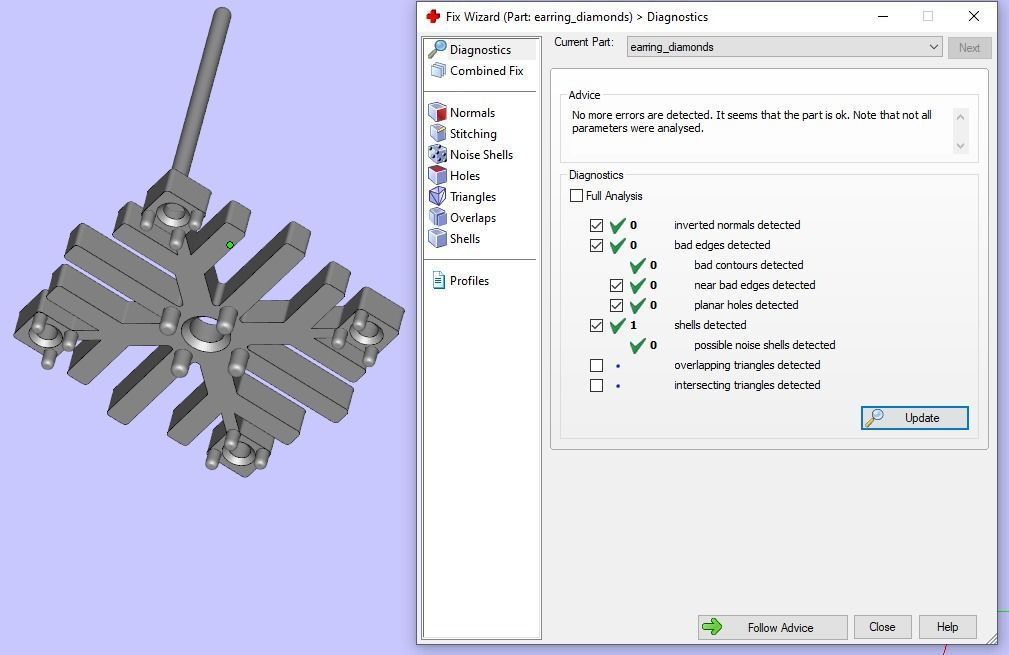Screen dimensions: 1009x655
Task: Click green checkmark beside bad contours
Action: 637,265
